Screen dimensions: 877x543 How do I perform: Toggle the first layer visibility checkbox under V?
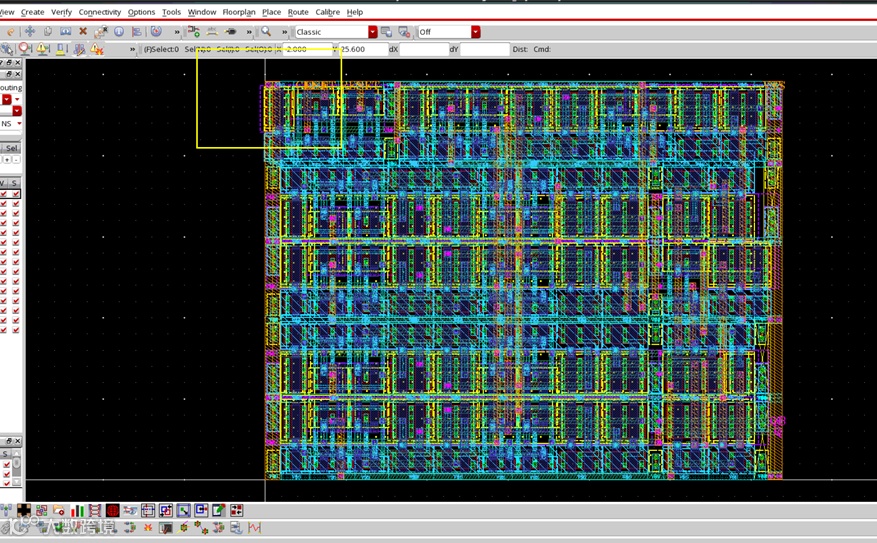[x=4, y=195]
